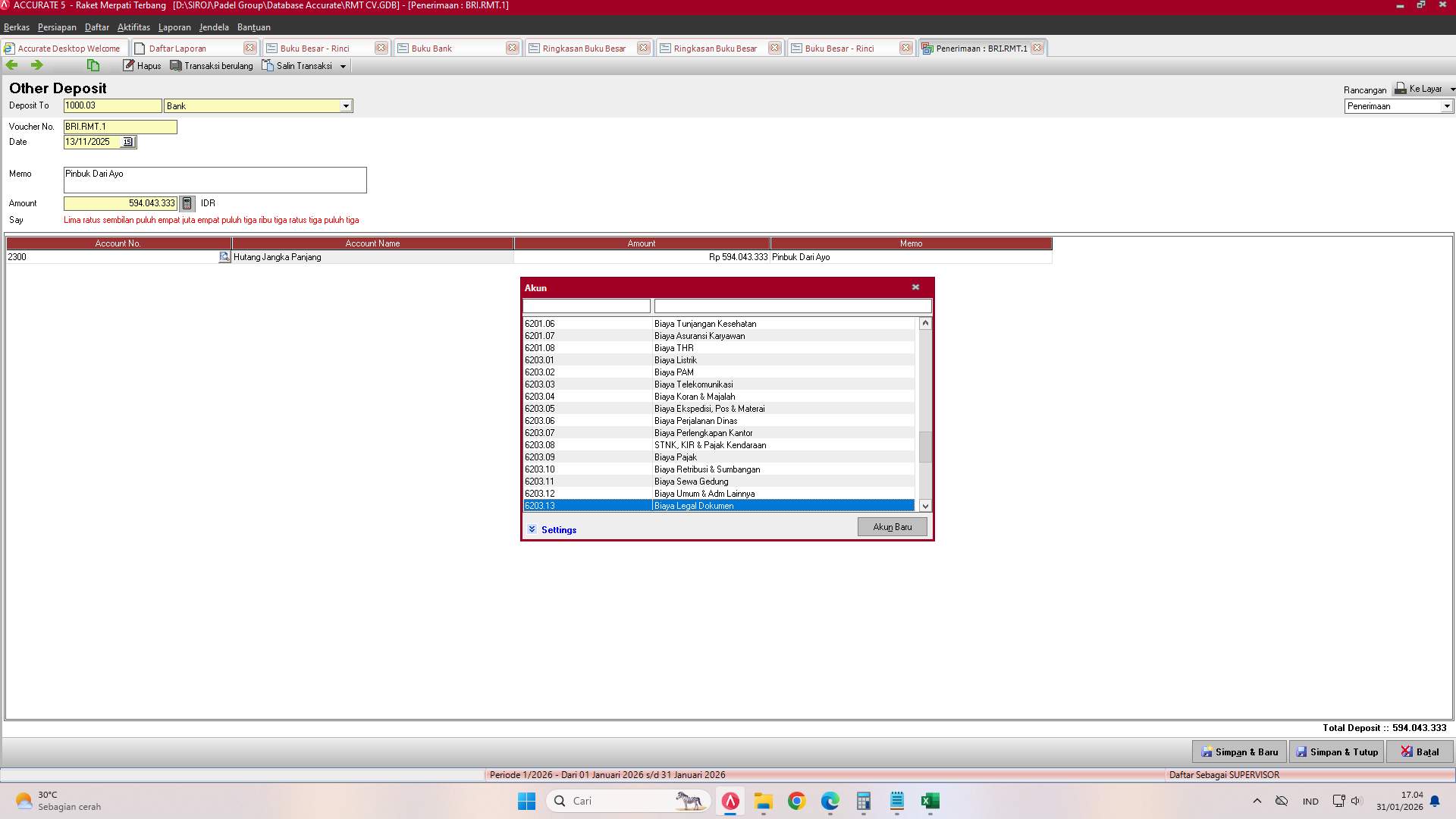
Task: Click the Ke Layar printer icon
Action: [x=1398, y=88]
